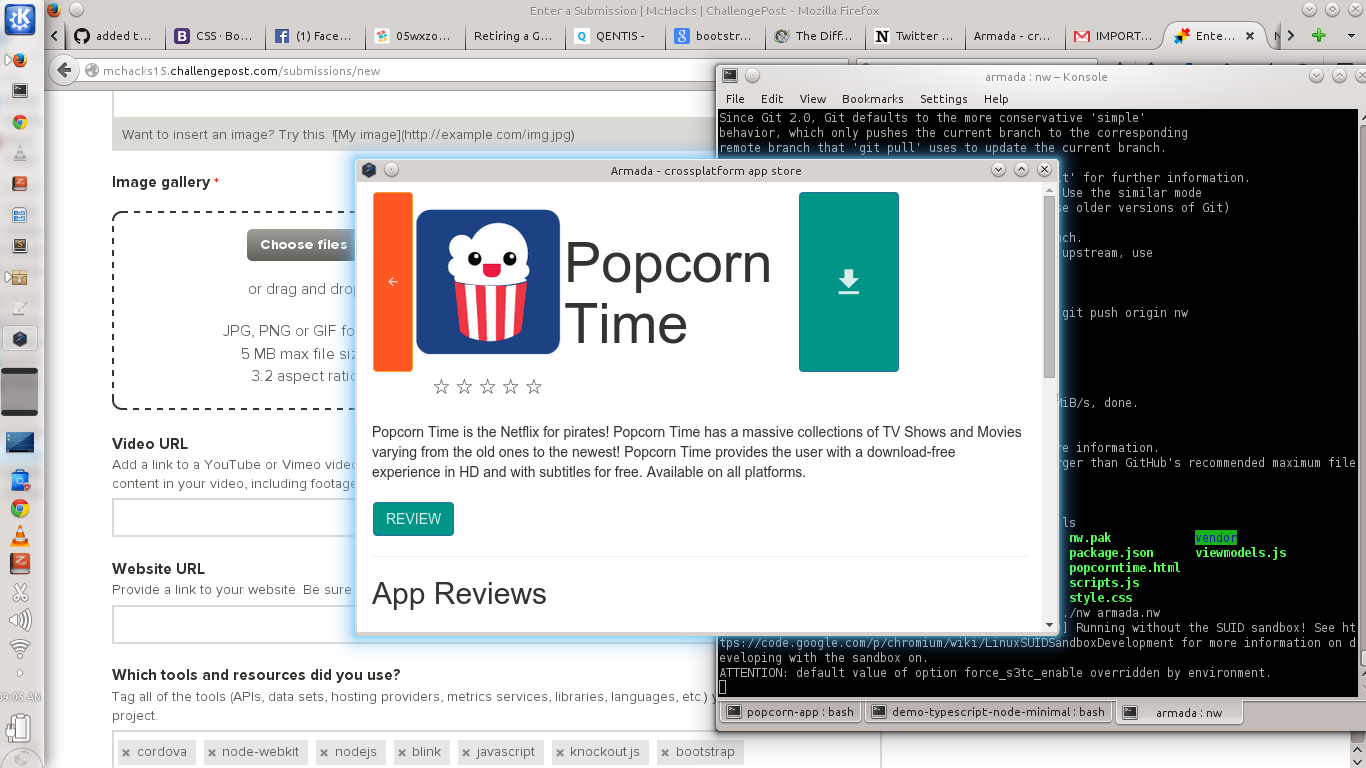Click the Firefox back button
Viewport: 1366px width, 768px height.
[64, 70]
